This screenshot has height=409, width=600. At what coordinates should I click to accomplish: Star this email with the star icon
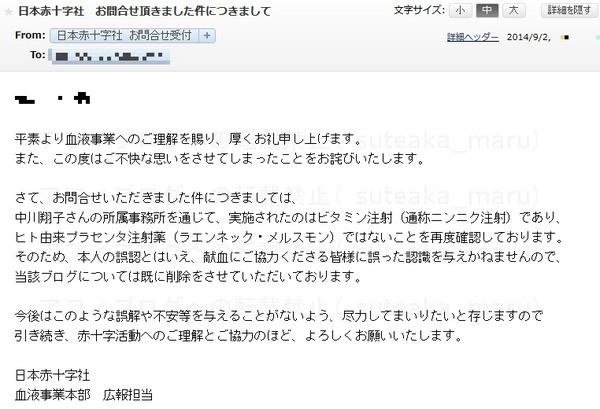[x=8, y=12]
